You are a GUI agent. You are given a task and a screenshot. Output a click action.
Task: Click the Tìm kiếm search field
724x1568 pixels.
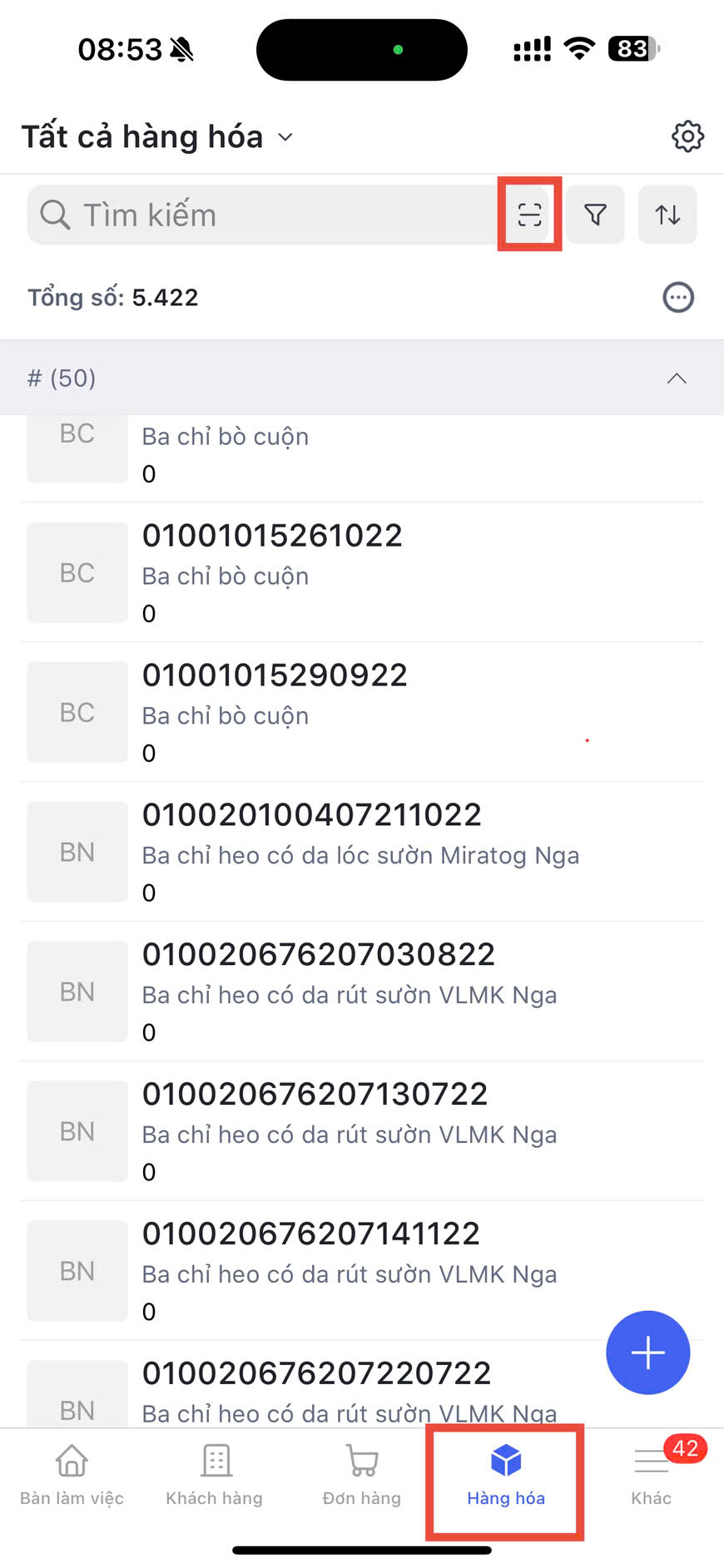tap(266, 215)
